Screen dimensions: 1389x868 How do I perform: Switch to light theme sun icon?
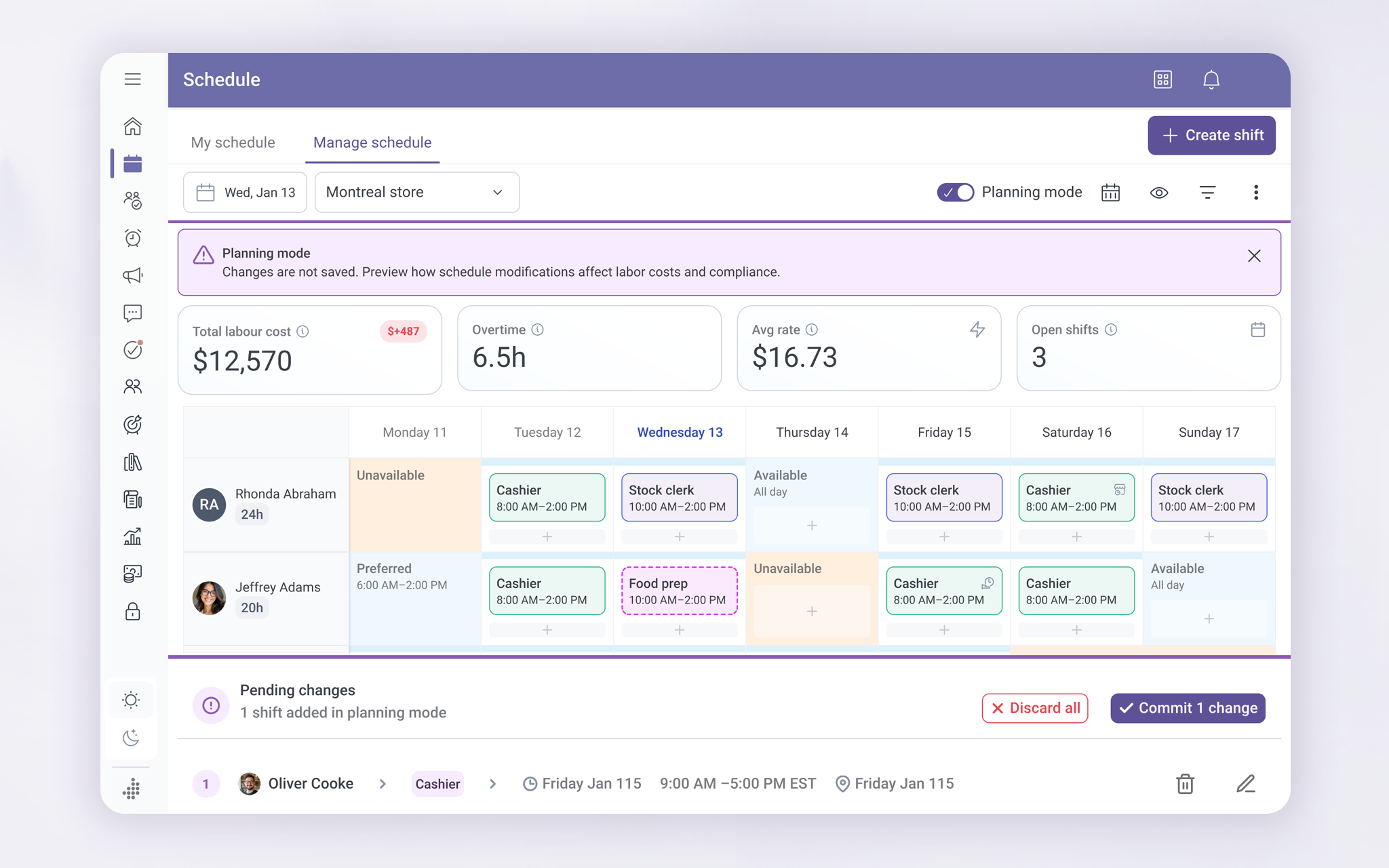click(132, 700)
